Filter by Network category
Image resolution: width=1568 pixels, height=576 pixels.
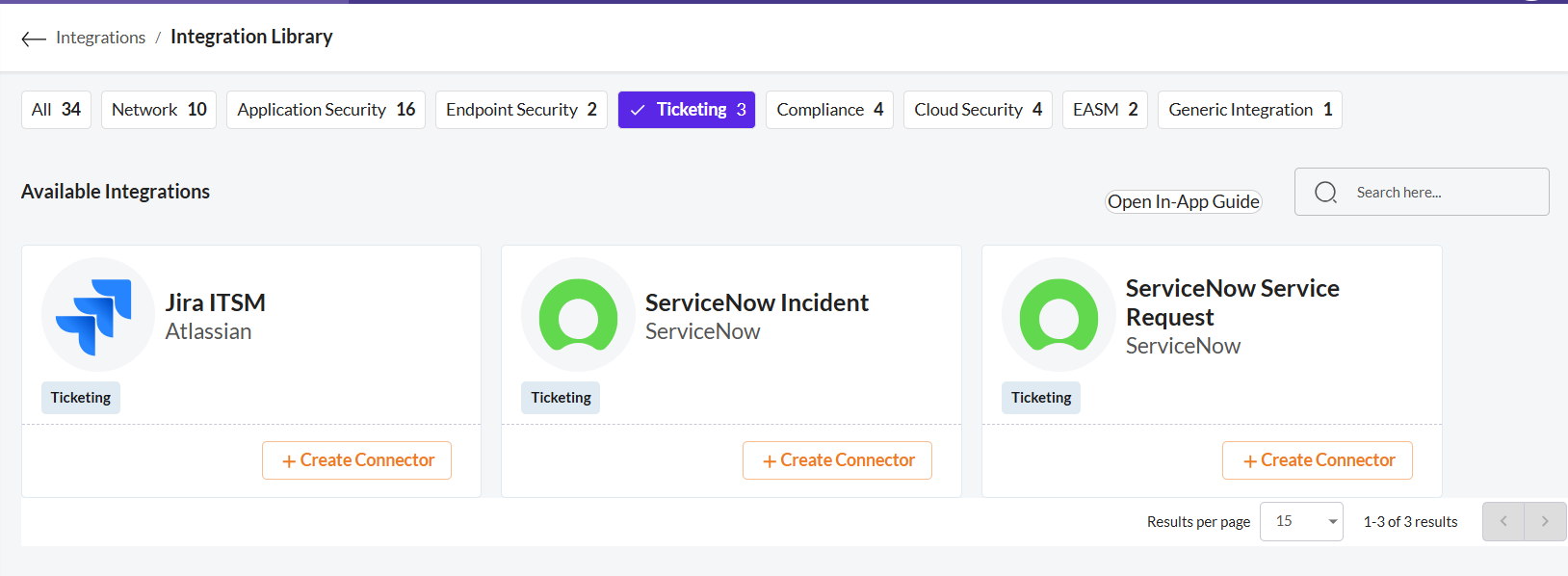pyautogui.click(x=159, y=110)
